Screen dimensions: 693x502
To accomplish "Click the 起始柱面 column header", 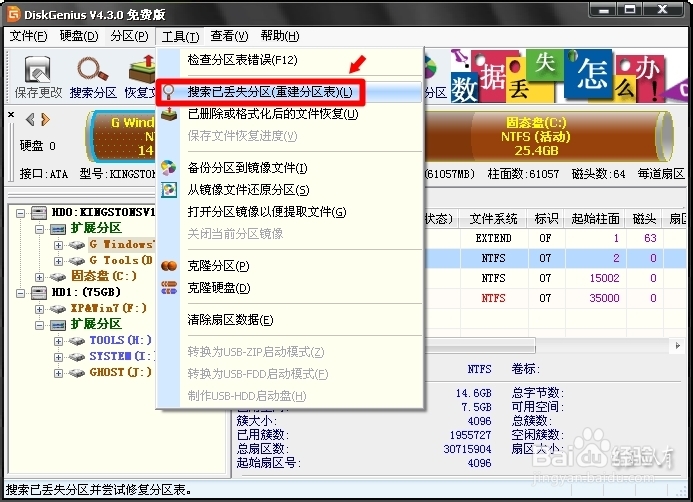I will 595,219.
